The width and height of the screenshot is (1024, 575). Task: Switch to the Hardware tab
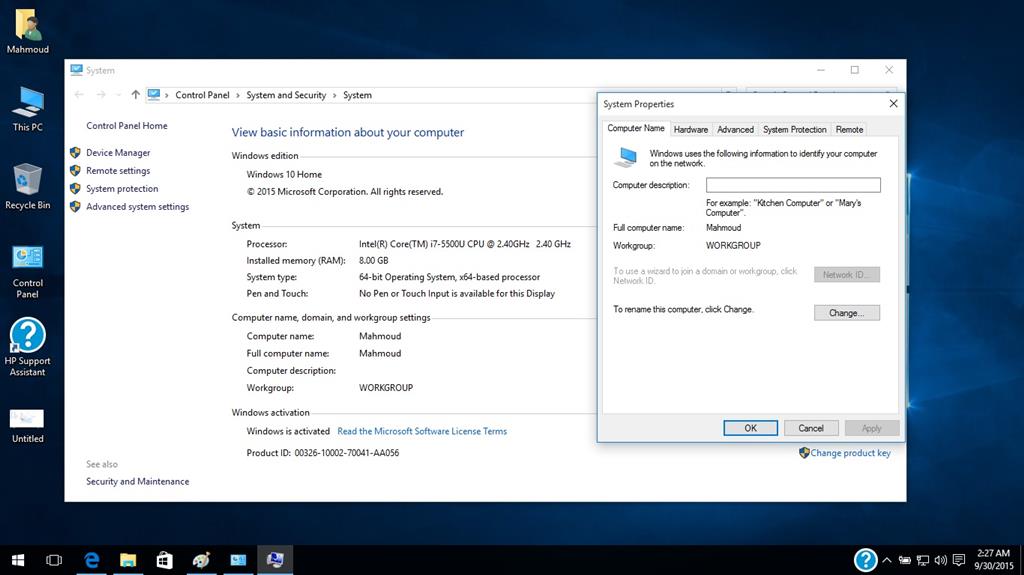pyautogui.click(x=690, y=129)
